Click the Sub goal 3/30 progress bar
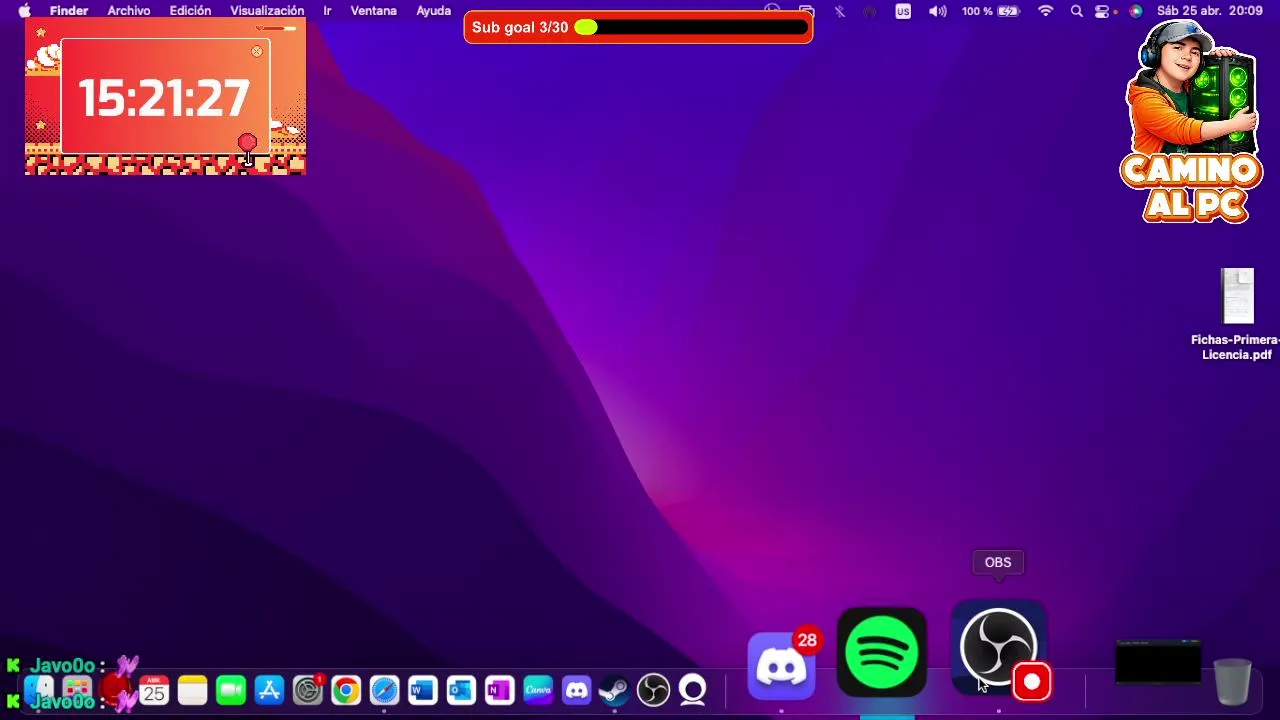 [638, 27]
